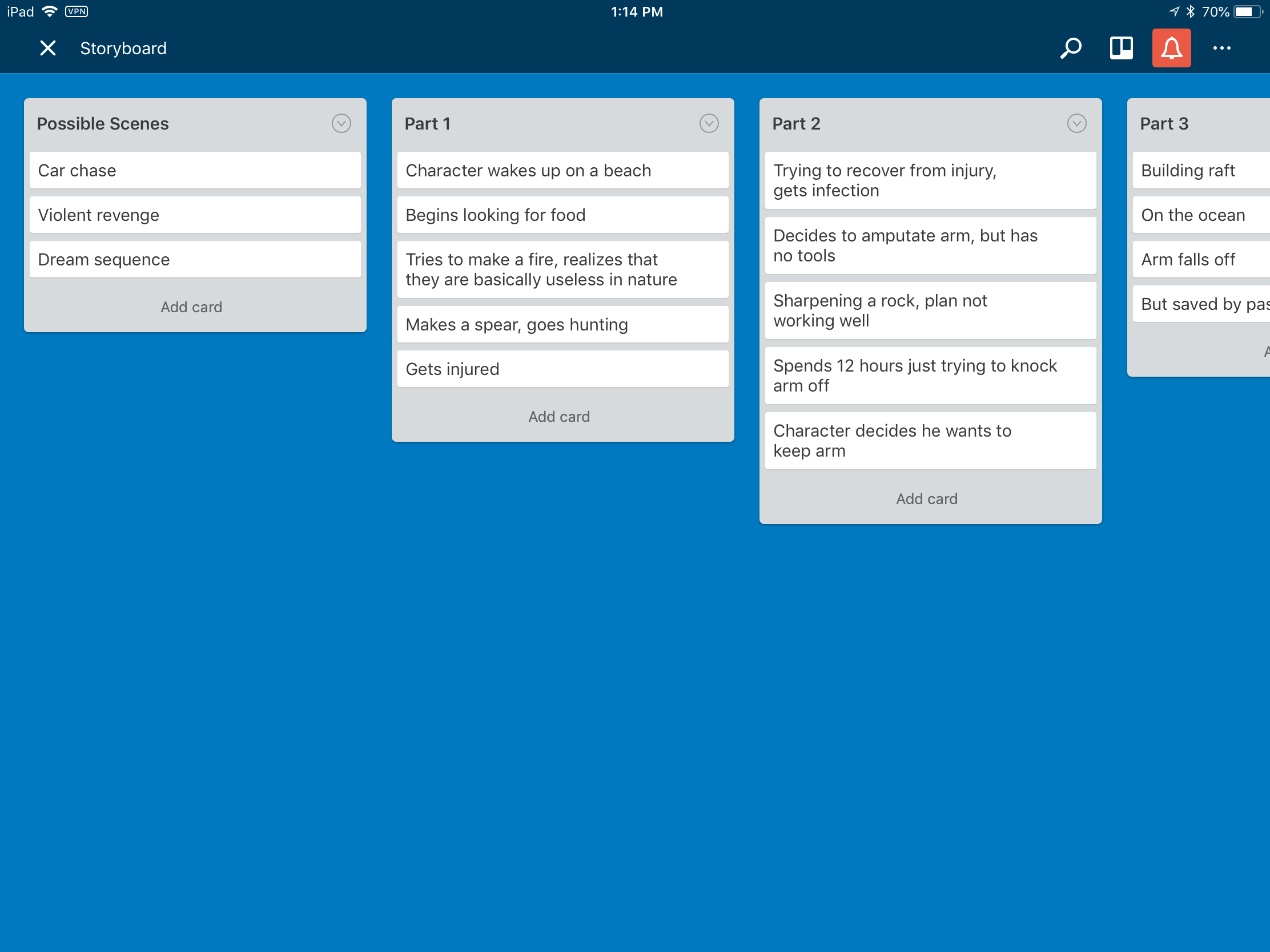Expand the Part 1 list menu chevron
Viewport: 1270px width, 952px height.
tap(709, 123)
